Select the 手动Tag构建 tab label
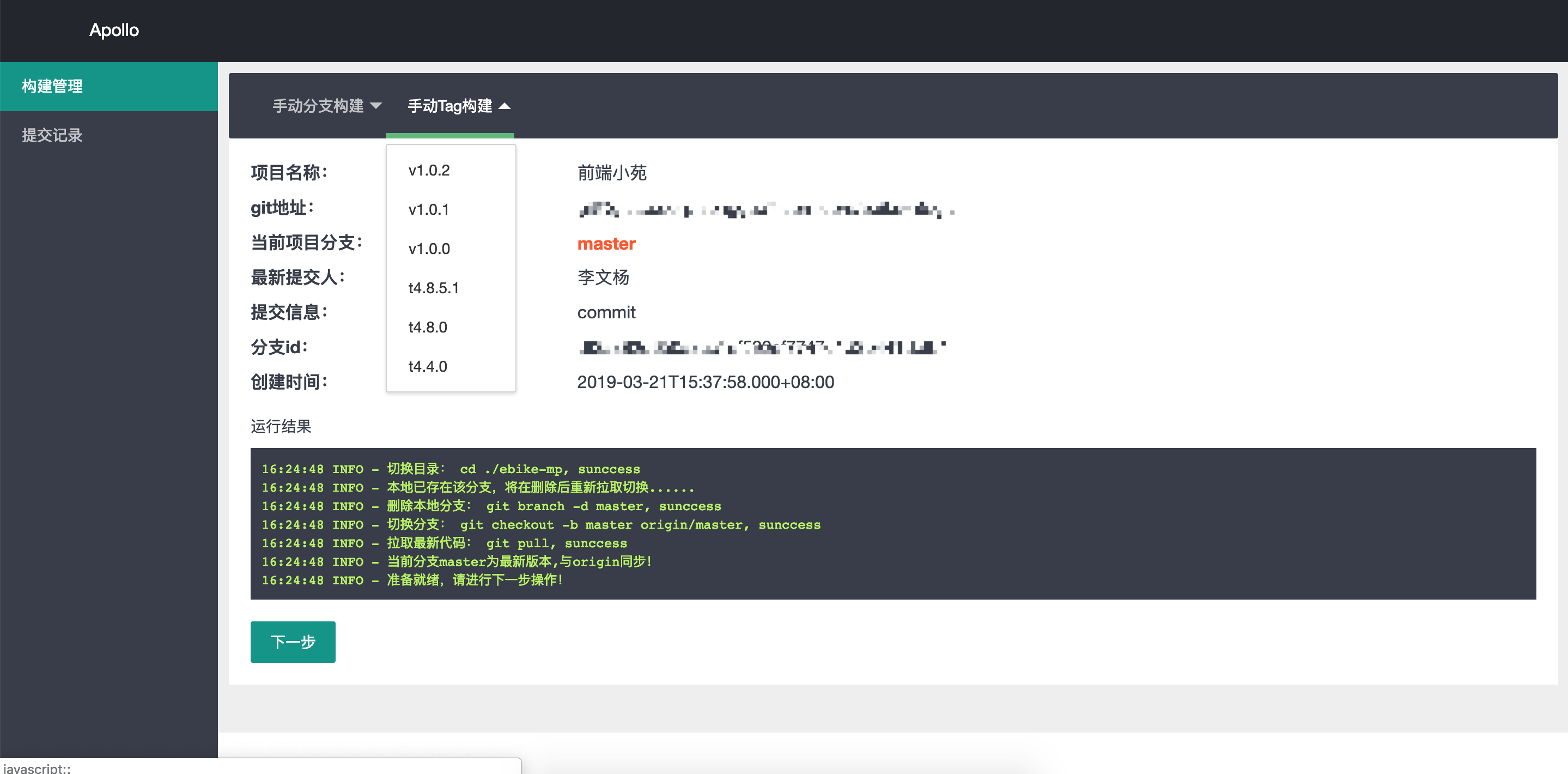This screenshot has height=774, width=1568. pos(449,106)
